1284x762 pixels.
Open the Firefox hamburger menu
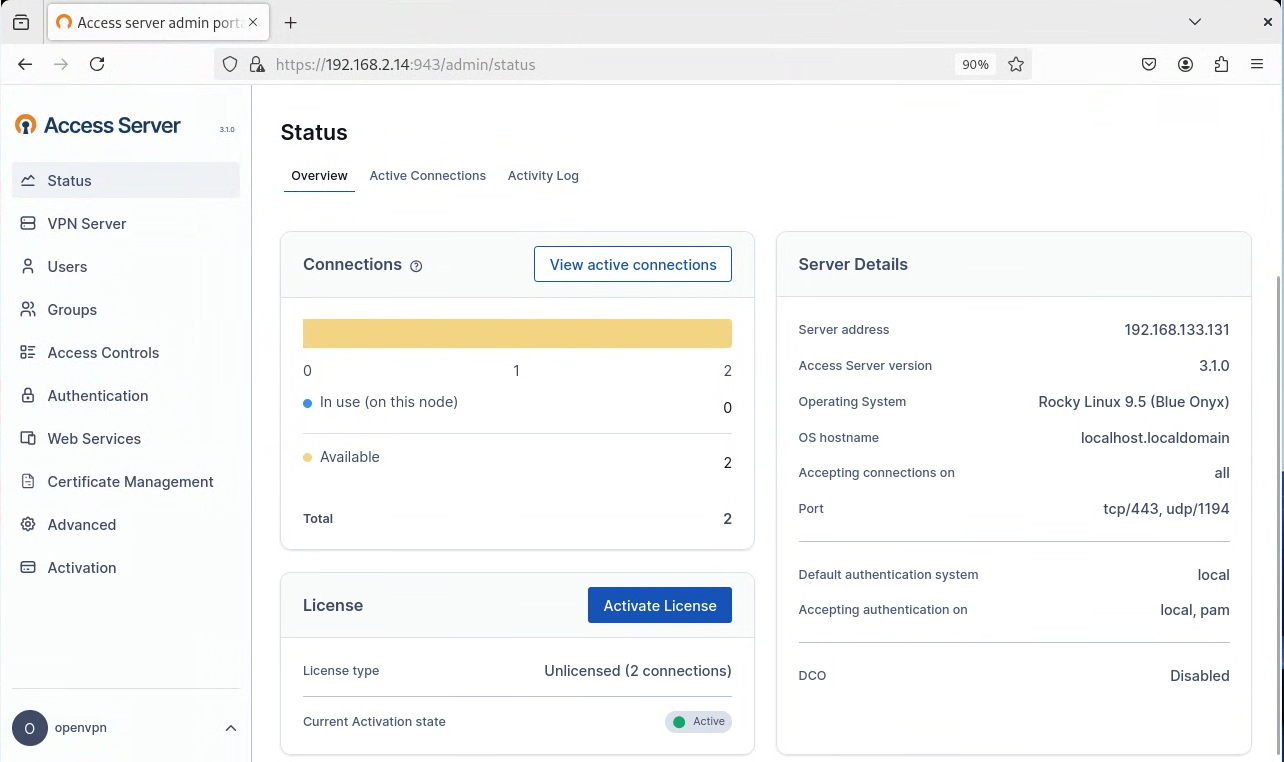(1257, 64)
